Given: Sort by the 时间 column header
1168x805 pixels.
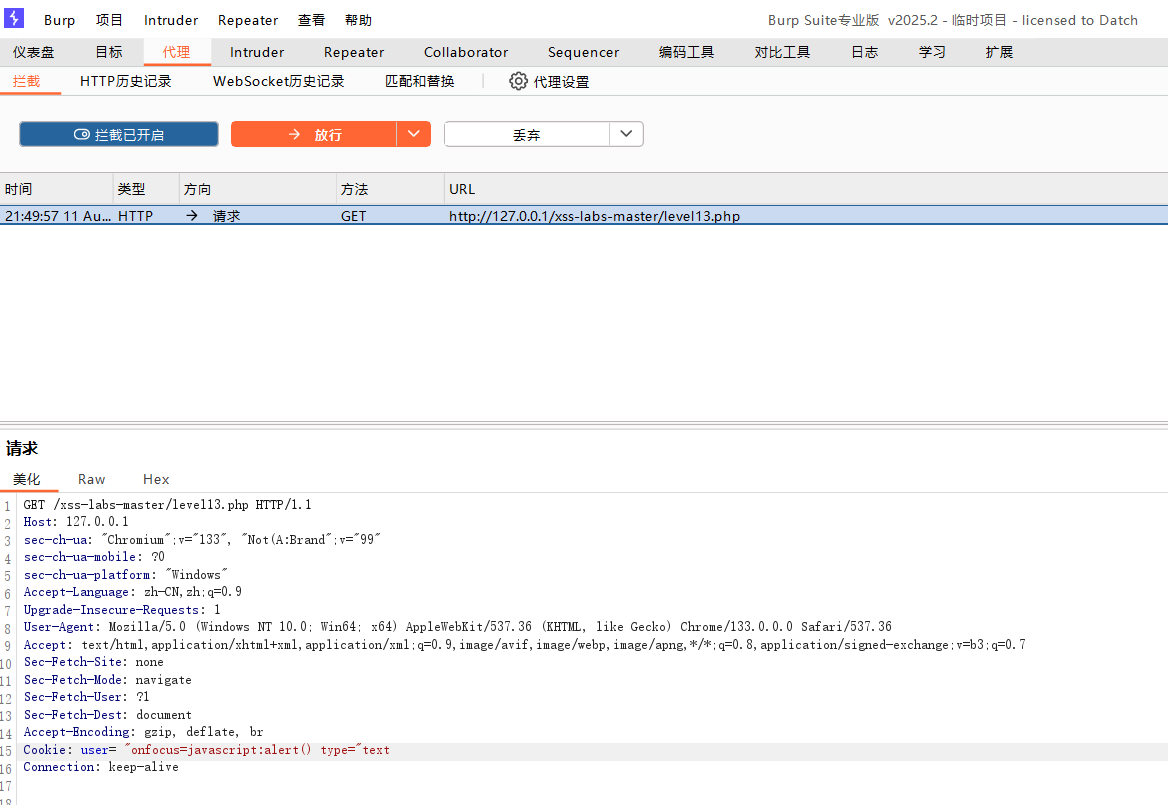Looking at the screenshot, I should point(57,189).
